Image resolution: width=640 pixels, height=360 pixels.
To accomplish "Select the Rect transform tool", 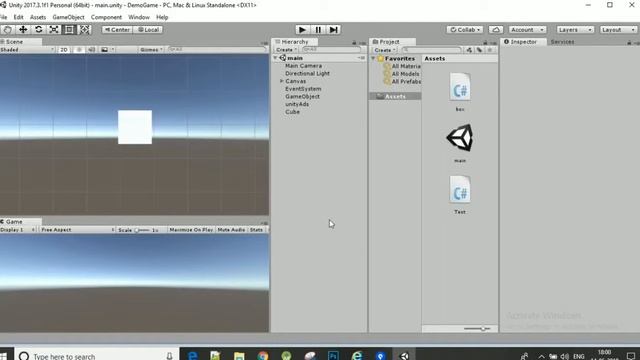I will 69,30.
